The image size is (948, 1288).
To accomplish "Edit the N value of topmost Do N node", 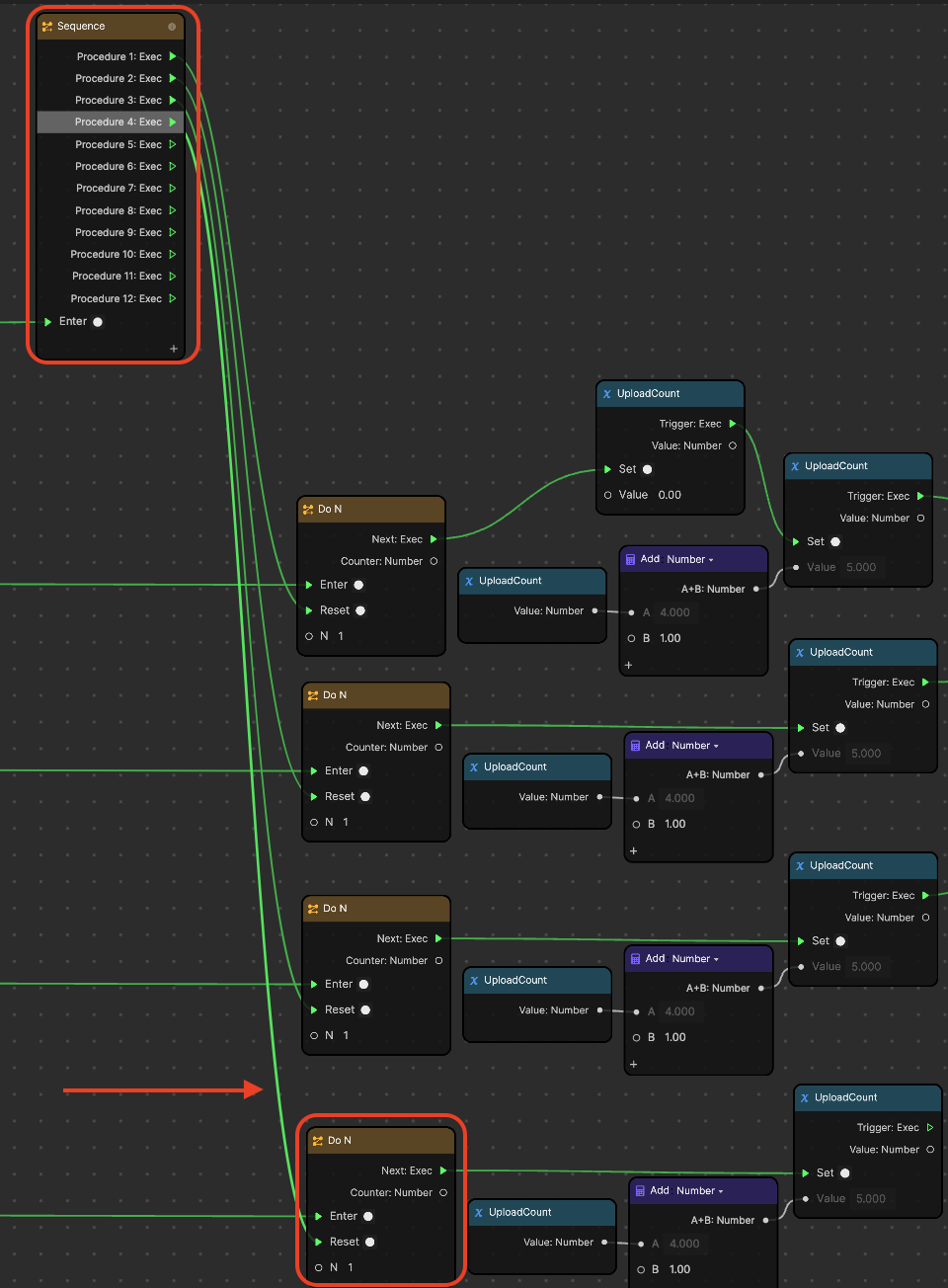I will point(341,636).
